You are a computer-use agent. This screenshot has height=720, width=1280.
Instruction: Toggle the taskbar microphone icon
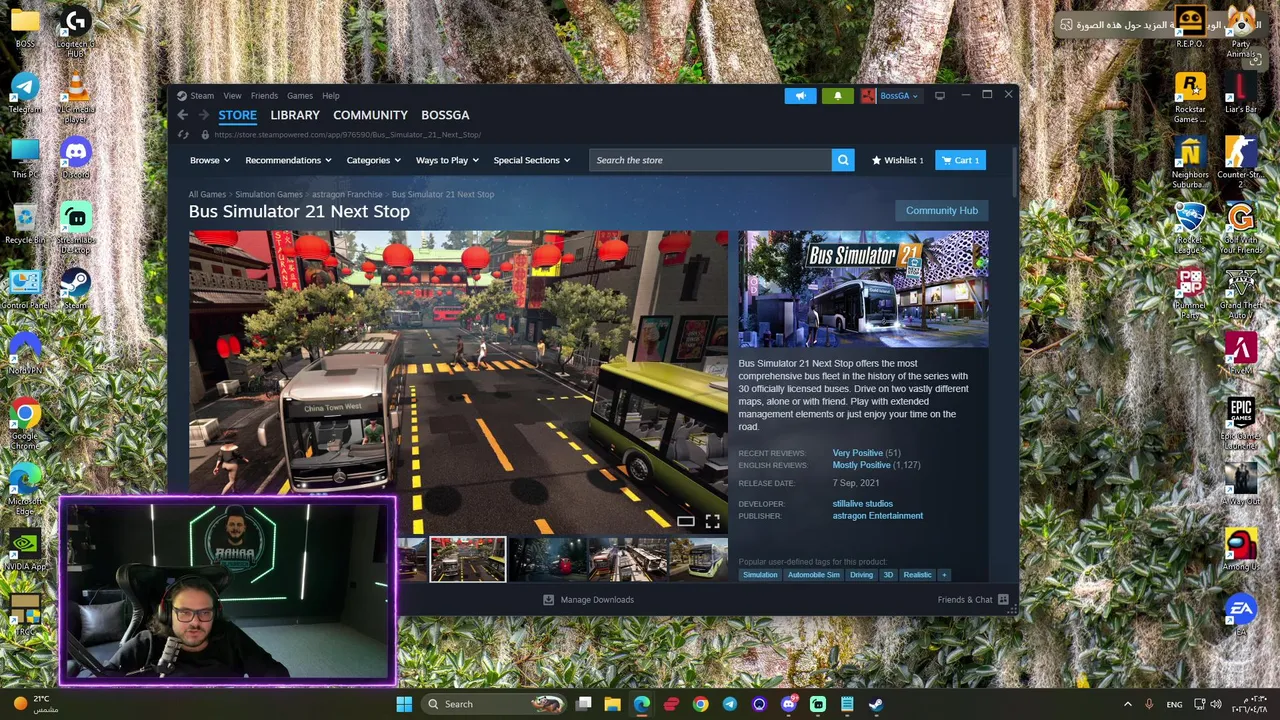pos(1149,704)
